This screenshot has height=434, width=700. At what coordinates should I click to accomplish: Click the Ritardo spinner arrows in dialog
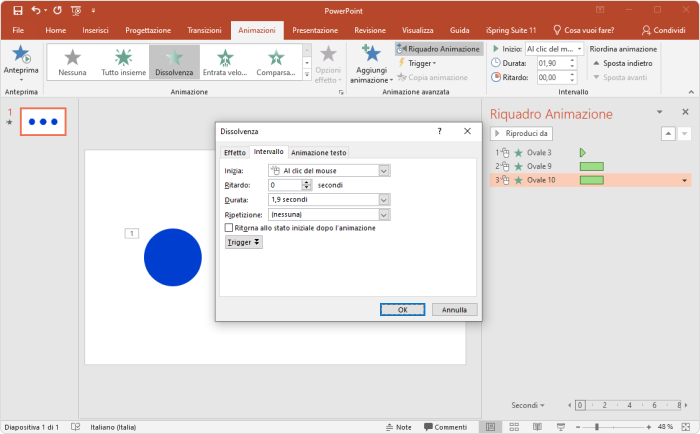306,185
